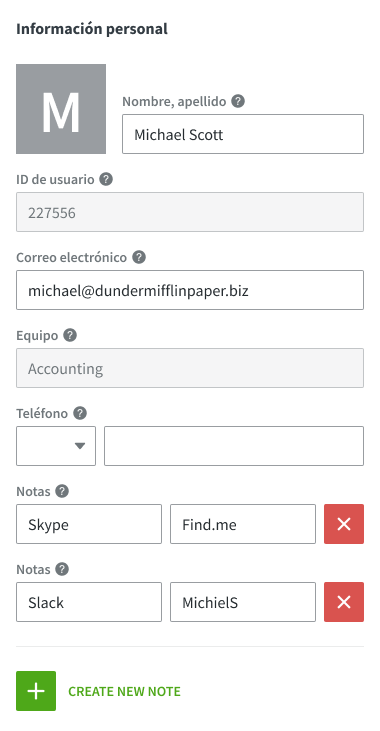Click help icon of second Notas row
380x731 pixels.
[x=62, y=569]
